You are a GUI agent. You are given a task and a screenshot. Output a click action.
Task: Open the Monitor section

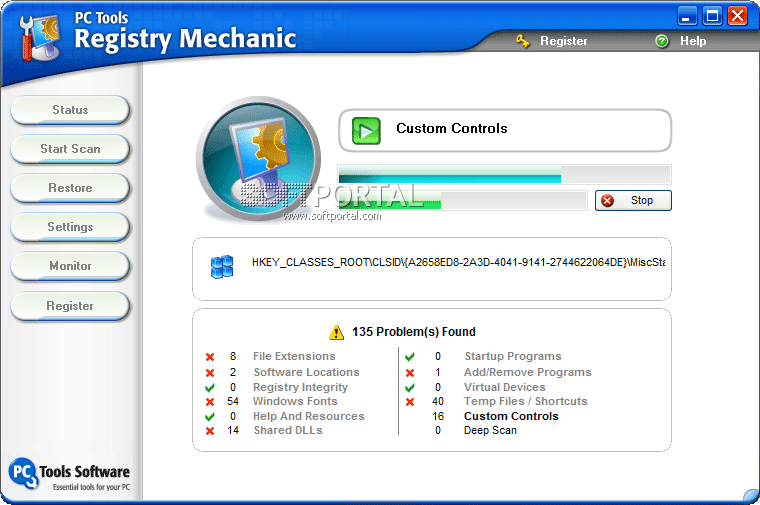click(x=70, y=266)
